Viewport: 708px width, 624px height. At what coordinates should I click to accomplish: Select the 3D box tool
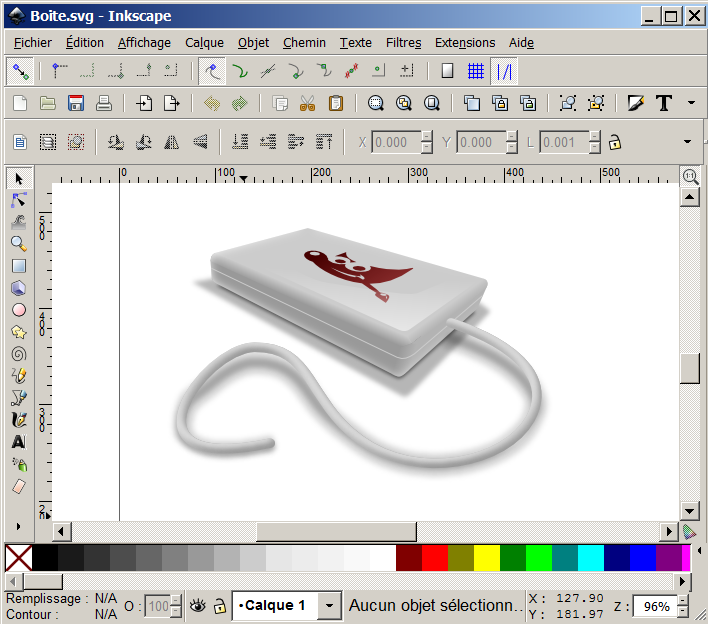[x=19, y=288]
